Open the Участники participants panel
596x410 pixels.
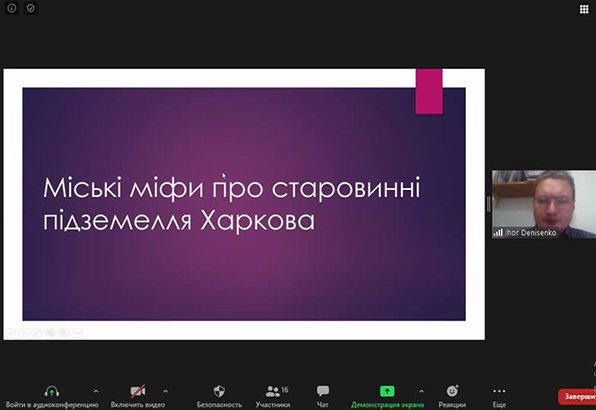pos(273,397)
